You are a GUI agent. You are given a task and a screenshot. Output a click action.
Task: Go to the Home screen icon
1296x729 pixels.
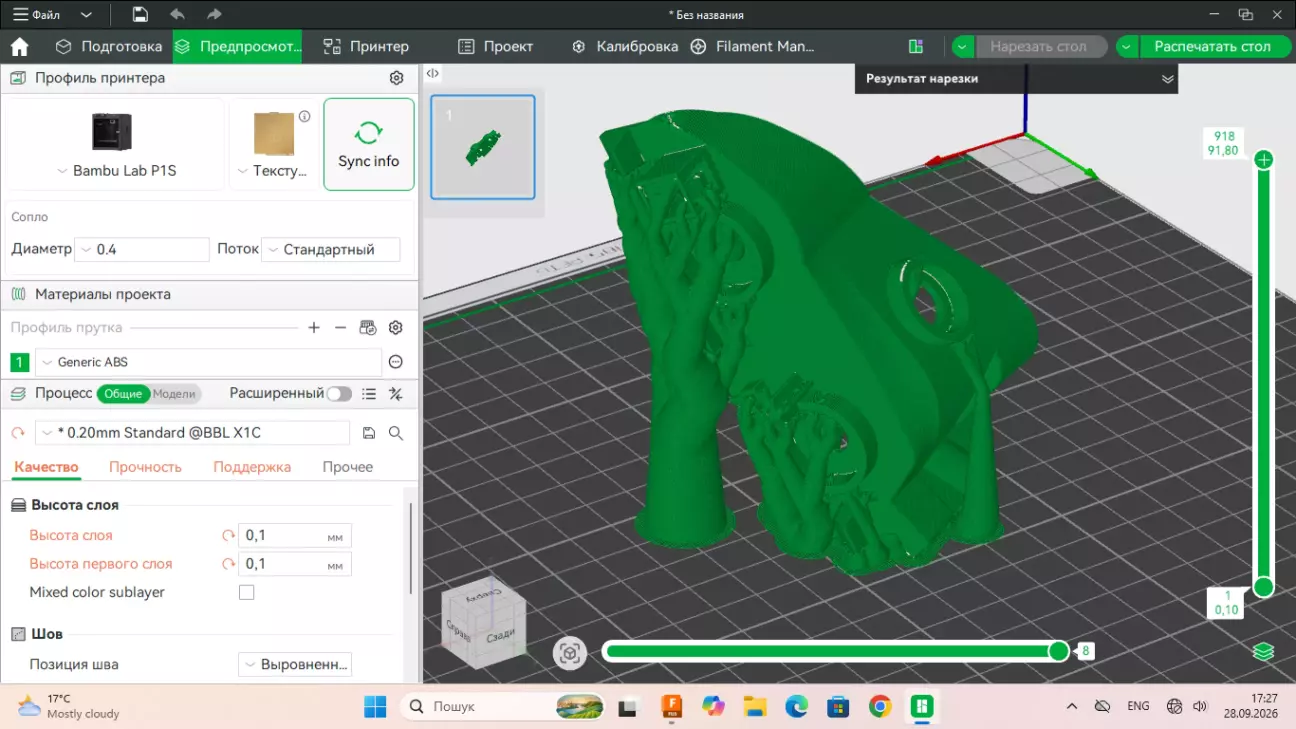coord(19,47)
